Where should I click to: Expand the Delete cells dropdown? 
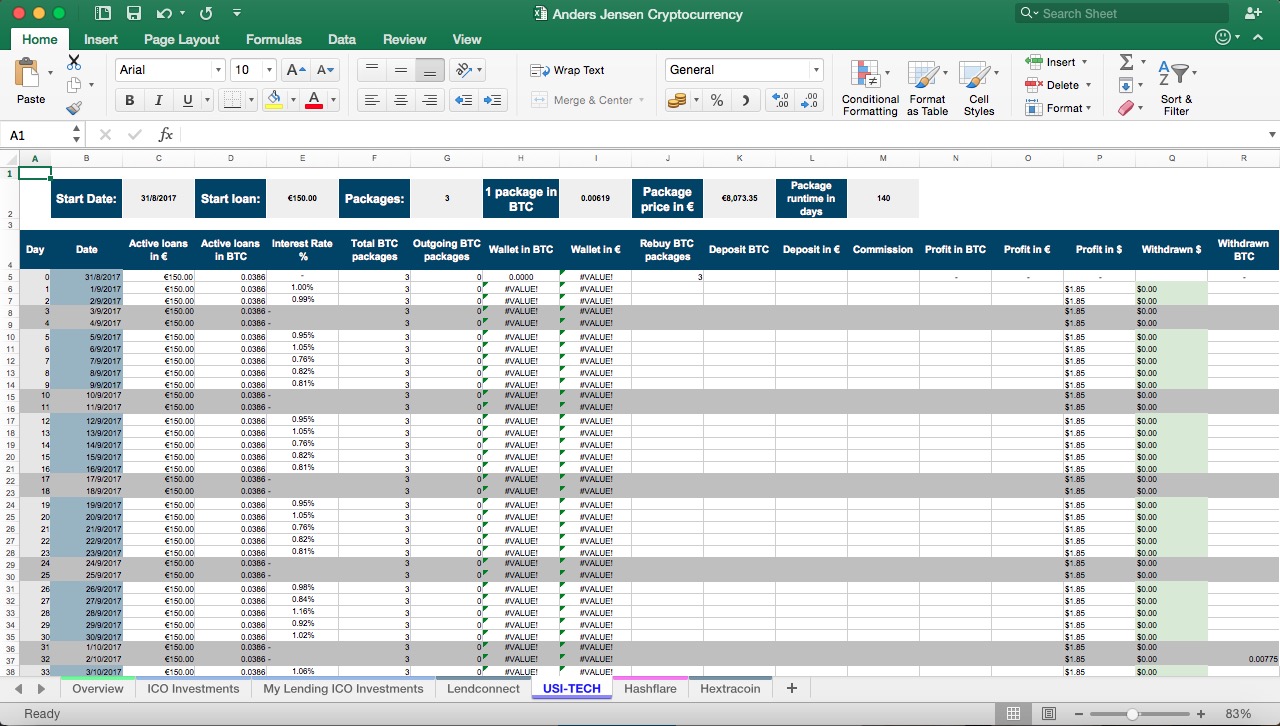(x=1088, y=85)
